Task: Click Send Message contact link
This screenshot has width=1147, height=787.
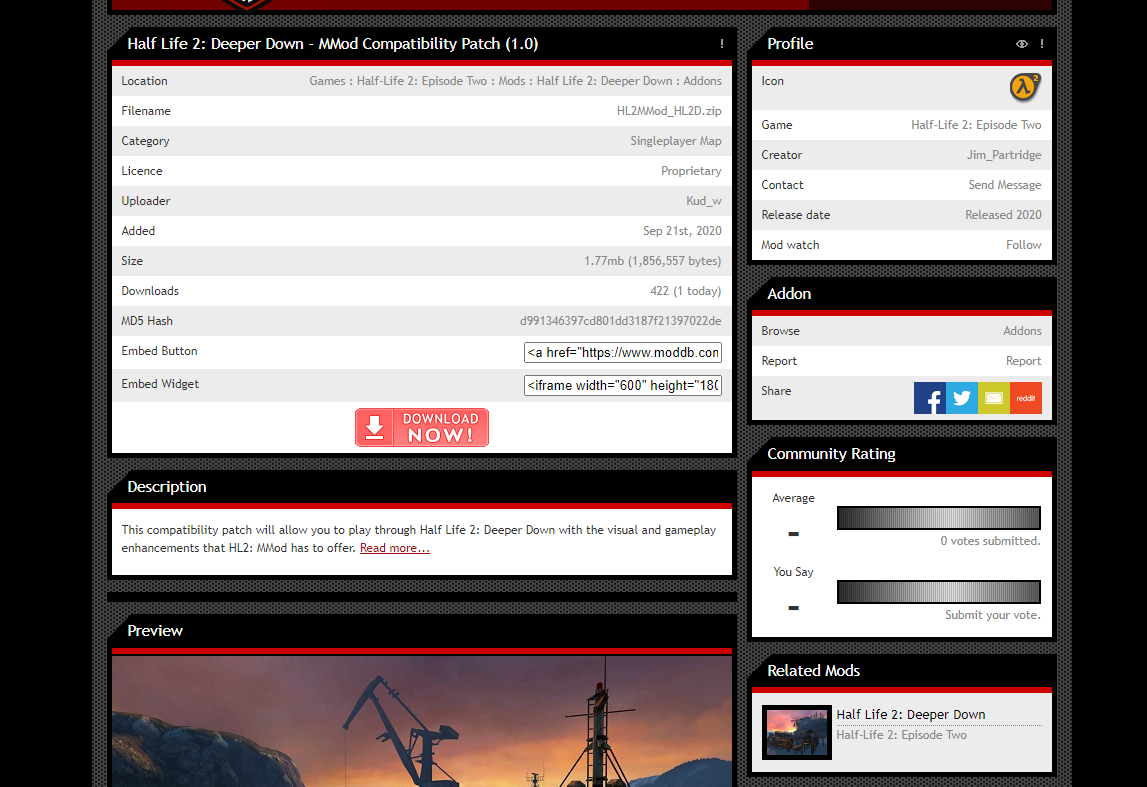Action: [x=1005, y=185]
